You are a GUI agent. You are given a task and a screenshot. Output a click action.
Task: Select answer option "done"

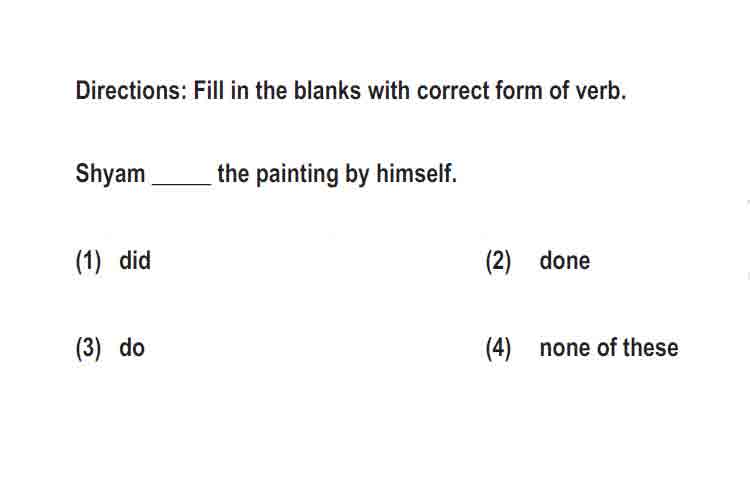pyautogui.click(x=564, y=261)
